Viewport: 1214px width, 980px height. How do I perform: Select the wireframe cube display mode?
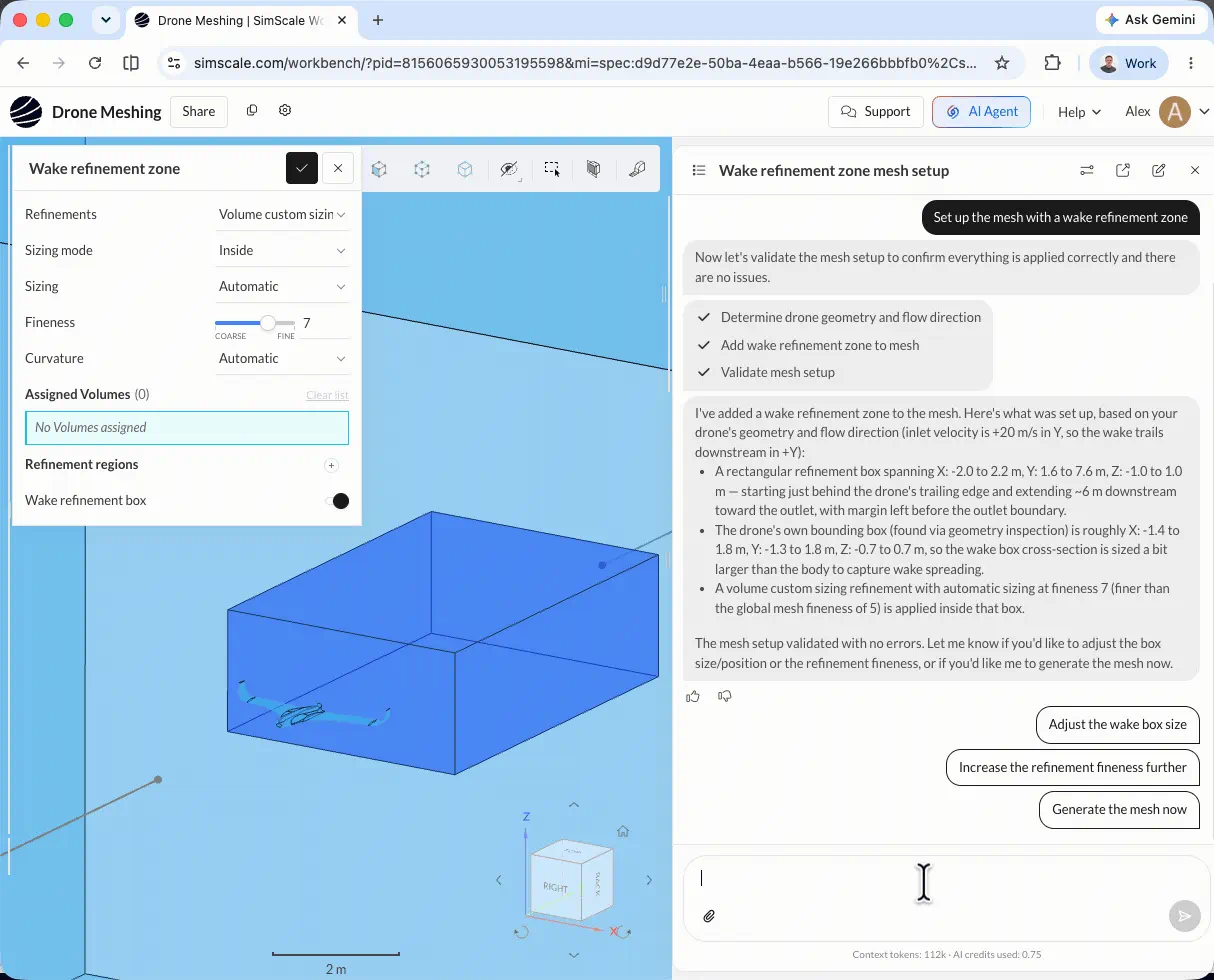click(x=422, y=170)
